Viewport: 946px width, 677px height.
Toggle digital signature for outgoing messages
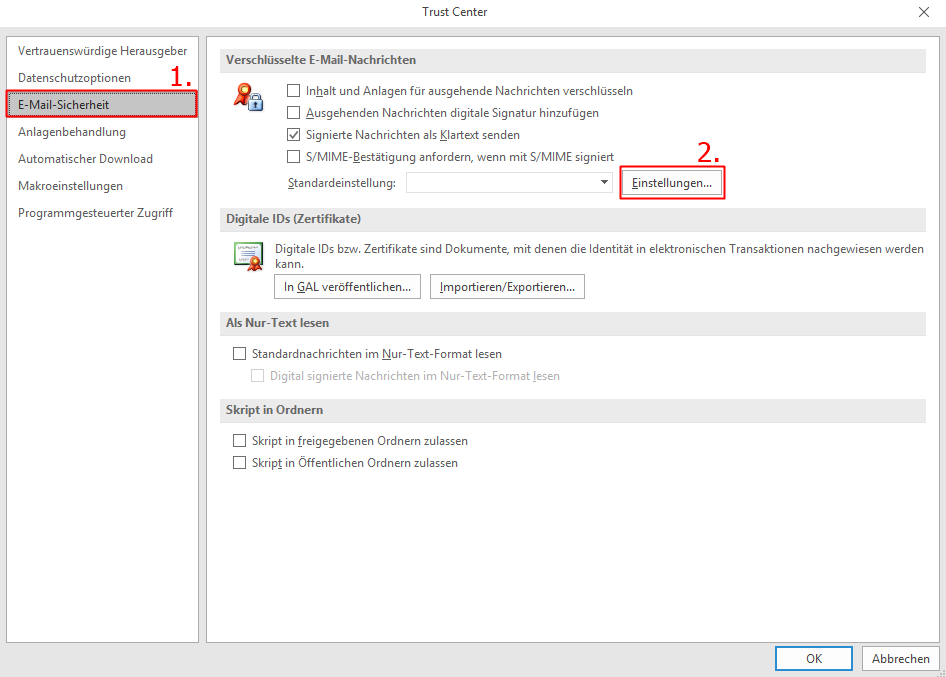(293, 113)
